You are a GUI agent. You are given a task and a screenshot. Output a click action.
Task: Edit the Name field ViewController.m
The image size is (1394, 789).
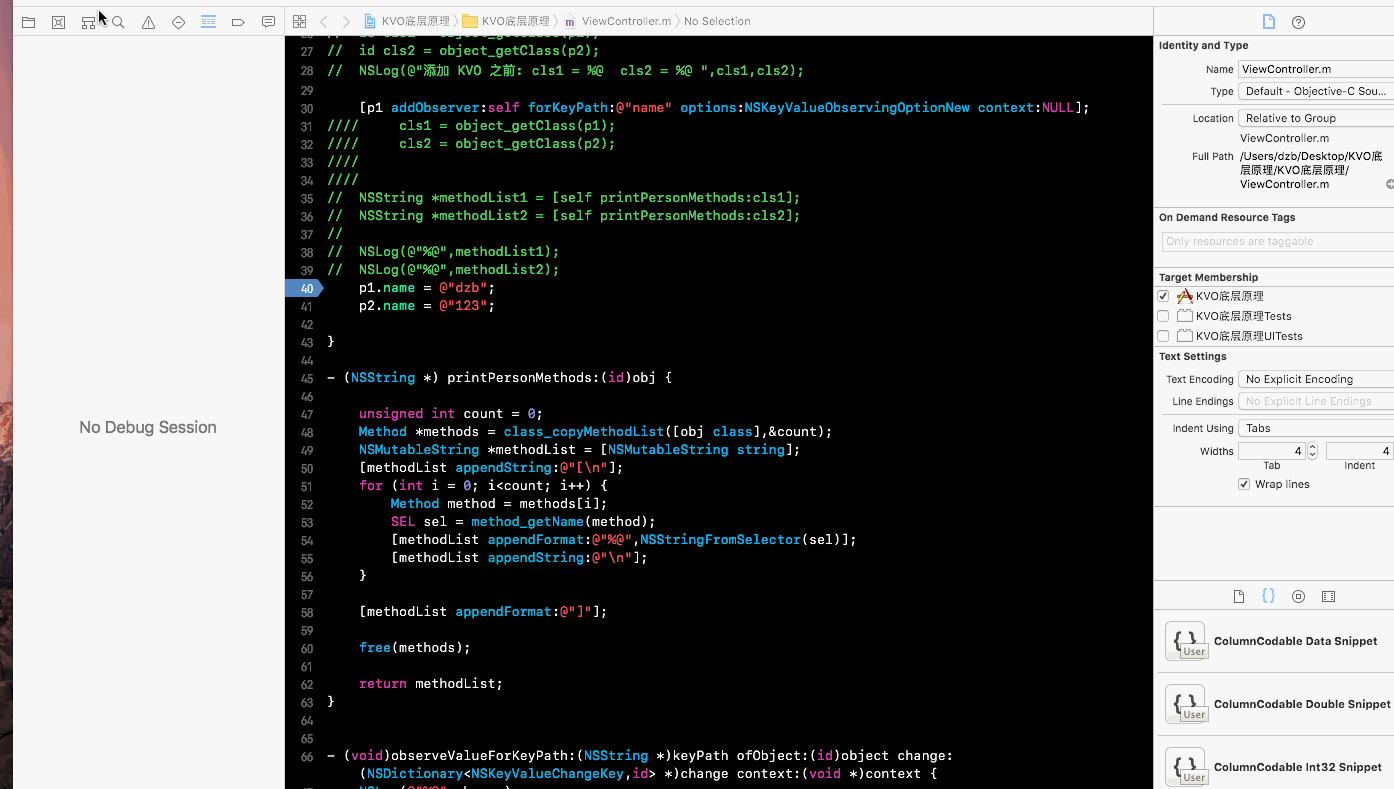[x=1316, y=69]
